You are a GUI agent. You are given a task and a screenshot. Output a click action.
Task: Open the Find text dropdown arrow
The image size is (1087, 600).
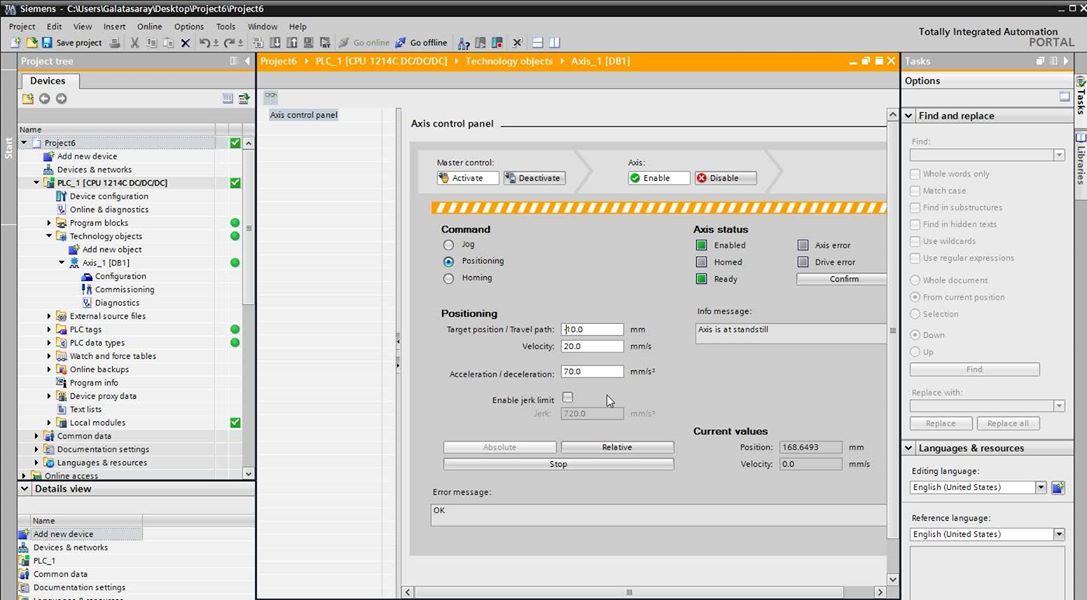[x=1059, y=155]
